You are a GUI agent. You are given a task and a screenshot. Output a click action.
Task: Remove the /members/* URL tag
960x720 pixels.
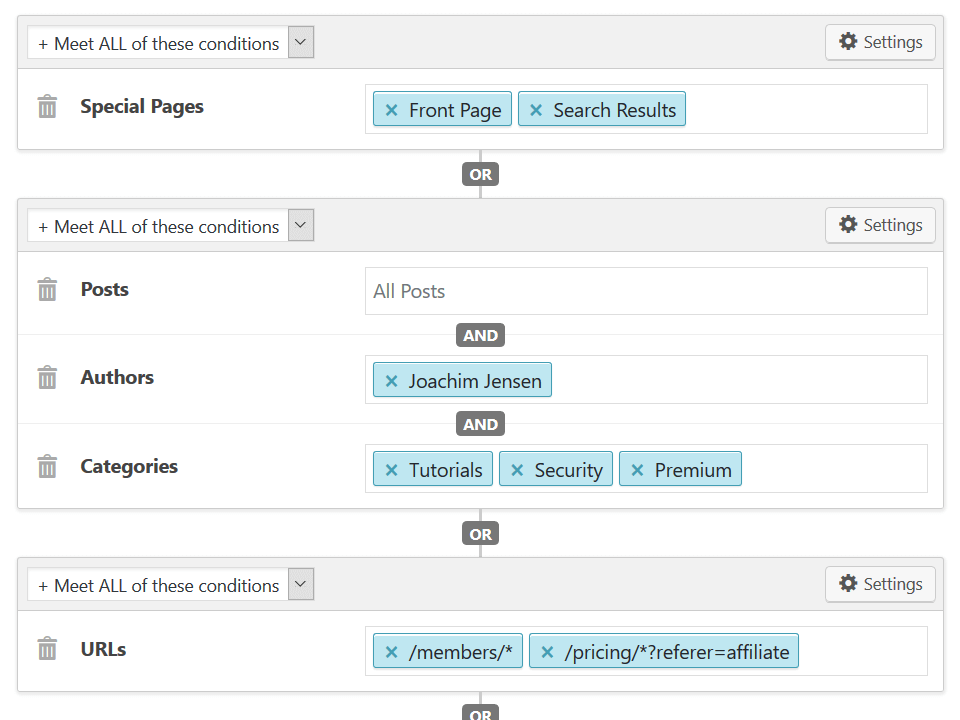click(x=391, y=651)
